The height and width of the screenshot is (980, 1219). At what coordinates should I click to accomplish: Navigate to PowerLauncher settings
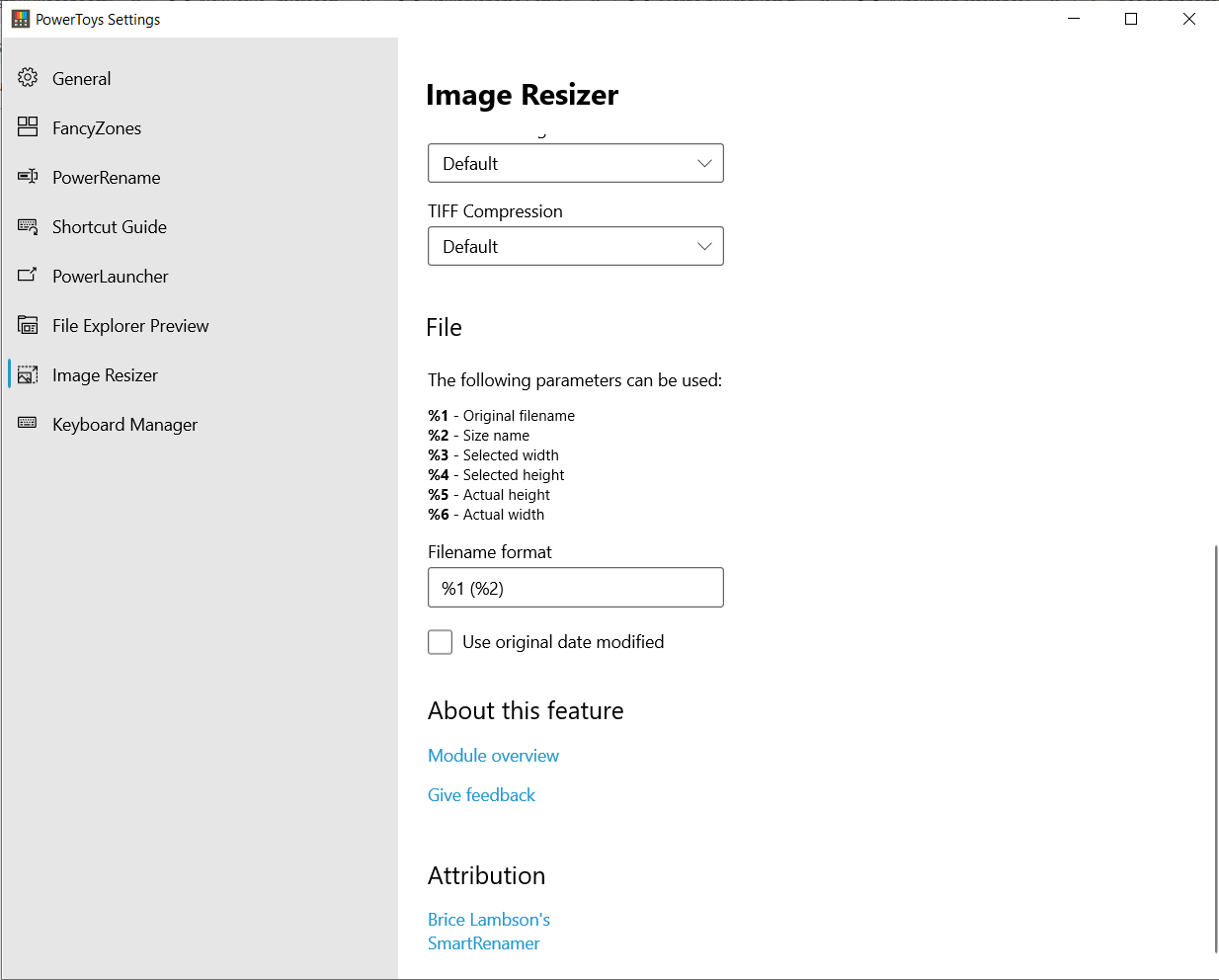click(111, 277)
